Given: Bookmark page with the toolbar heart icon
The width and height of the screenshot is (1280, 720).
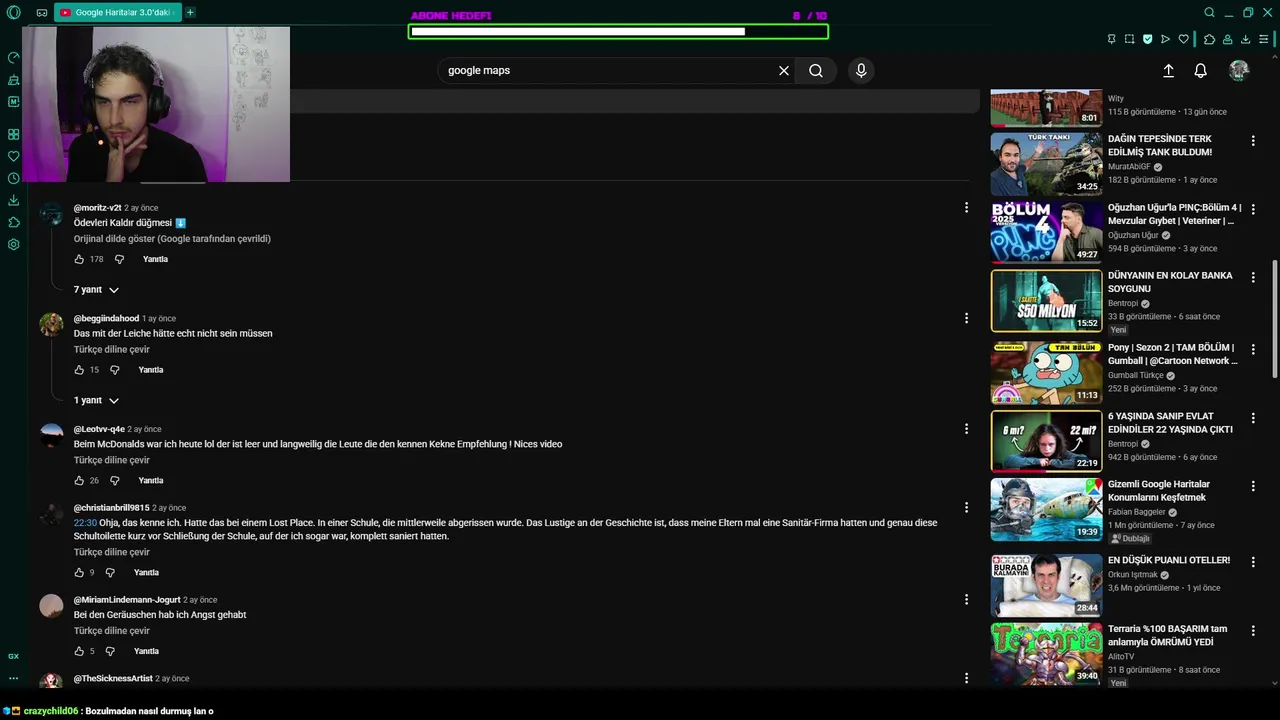Looking at the screenshot, I should [1184, 39].
